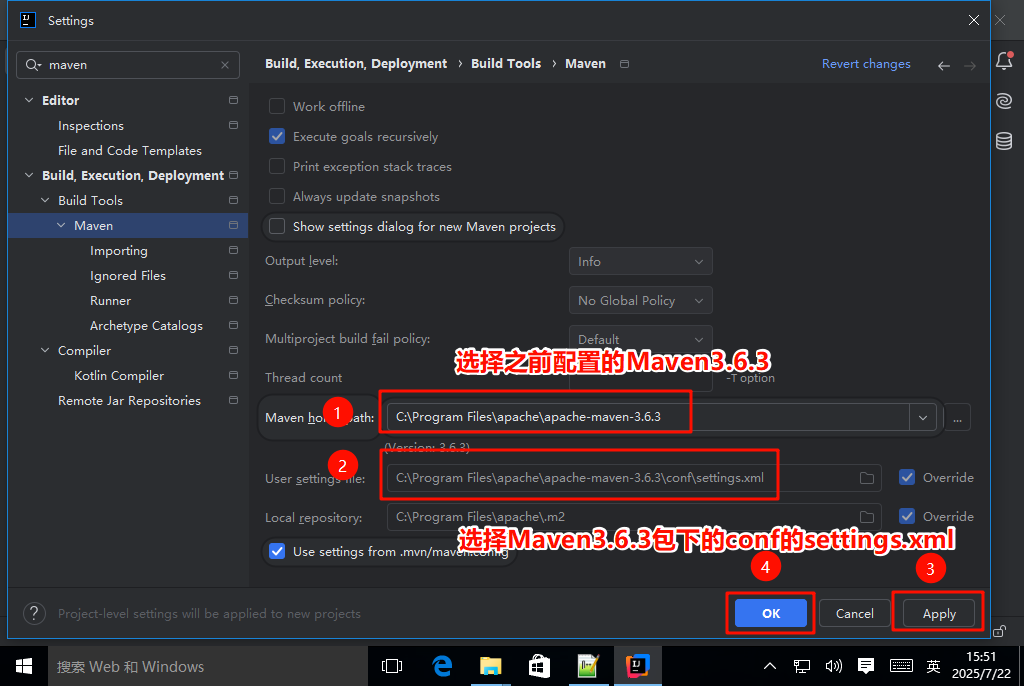The image size is (1024, 686).
Task: Click the help question mark icon
Action: point(34,613)
